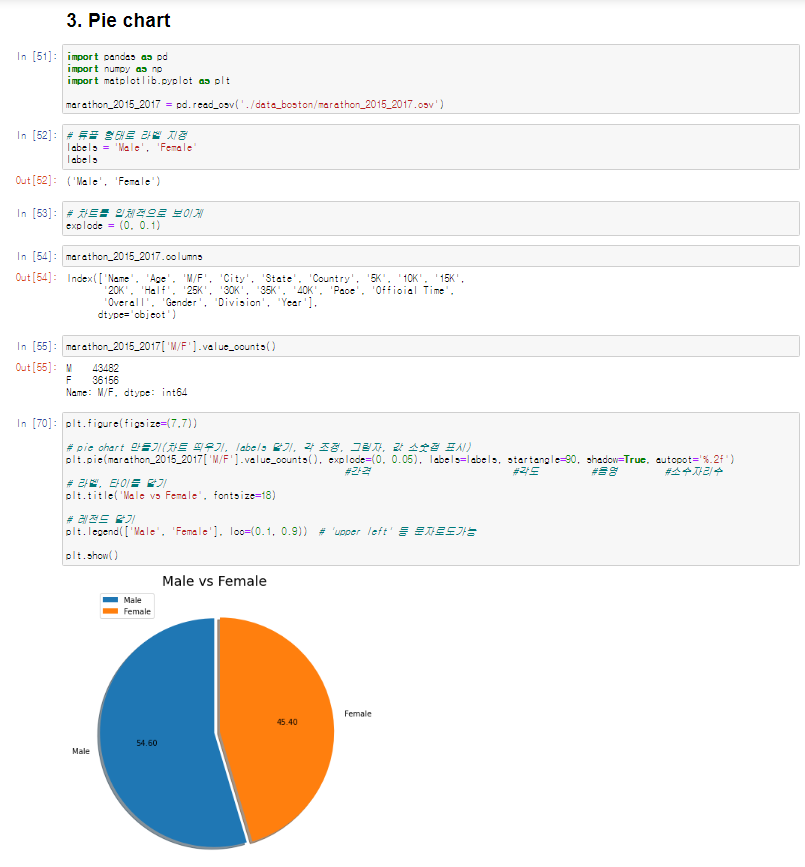Select the In [53] cell prompt
Image resolution: width=805 pixels, height=867 pixels.
(37, 213)
